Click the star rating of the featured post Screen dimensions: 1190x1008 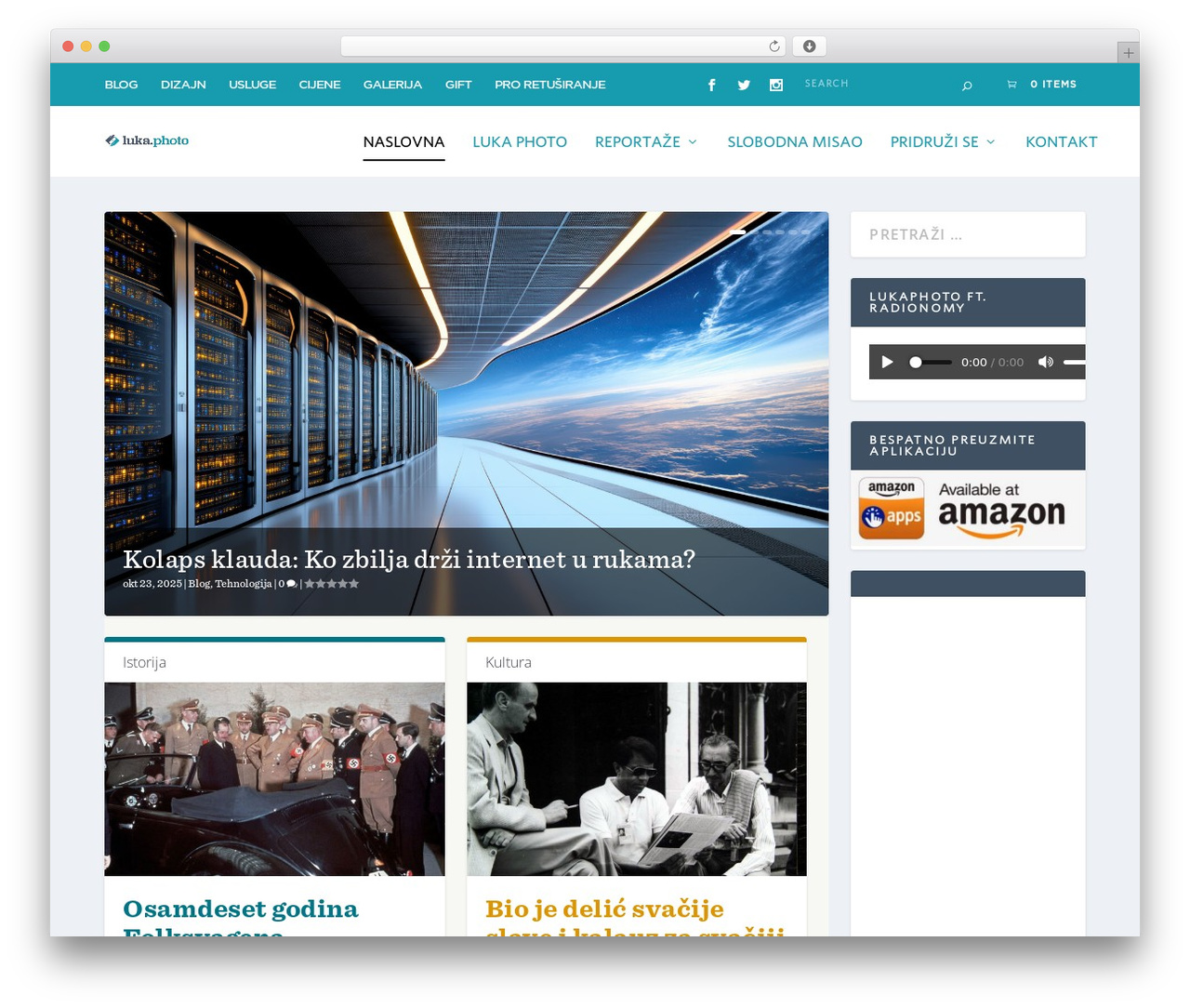pyautogui.click(x=332, y=584)
